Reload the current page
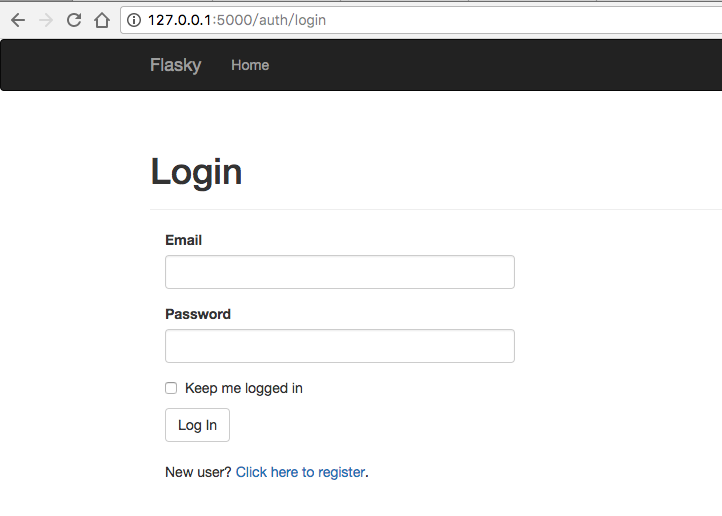 coord(73,20)
